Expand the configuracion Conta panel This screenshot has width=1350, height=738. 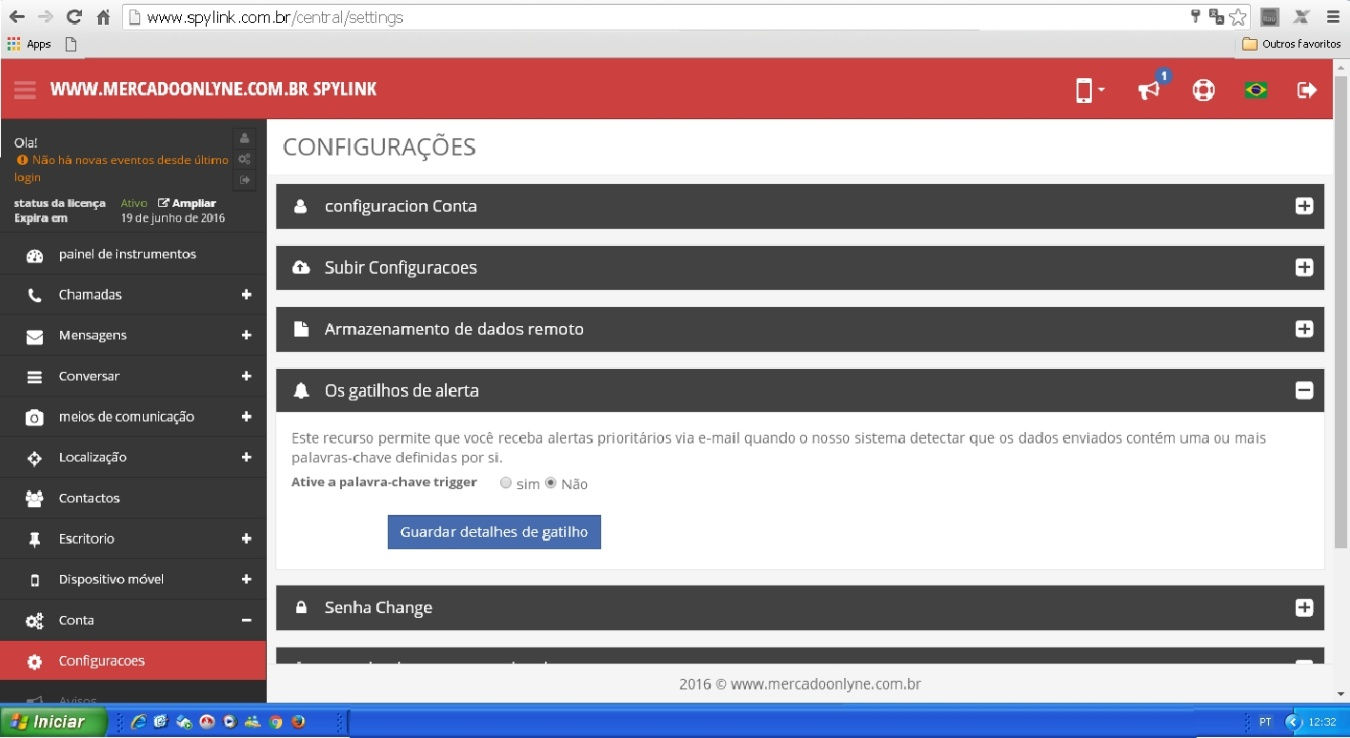1304,206
